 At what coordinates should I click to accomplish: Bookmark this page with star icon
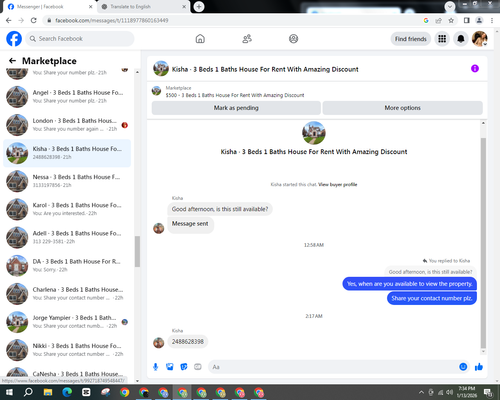pos(451,20)
